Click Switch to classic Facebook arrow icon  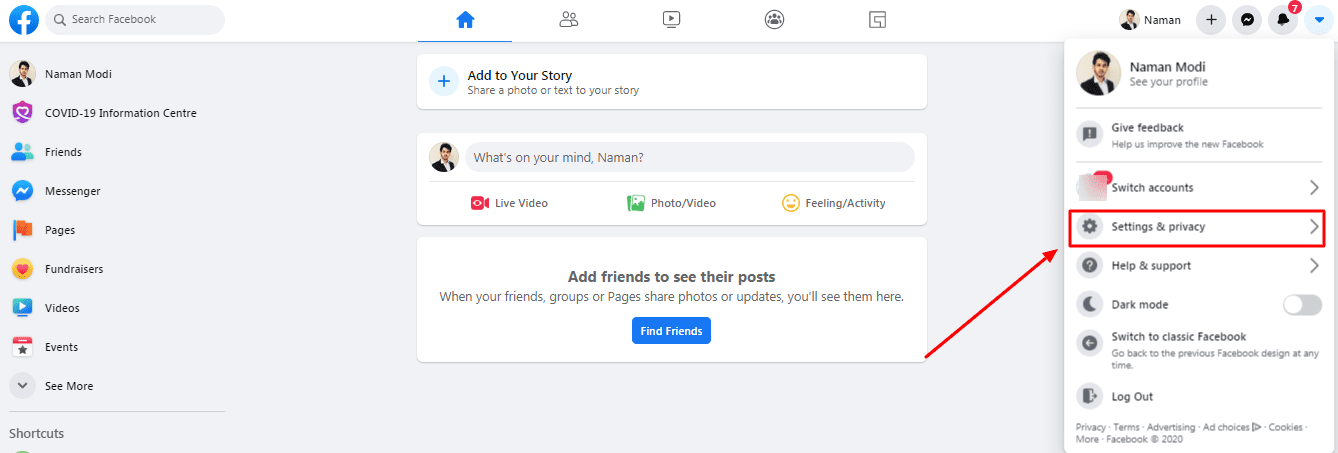(x=1090, y=343)
